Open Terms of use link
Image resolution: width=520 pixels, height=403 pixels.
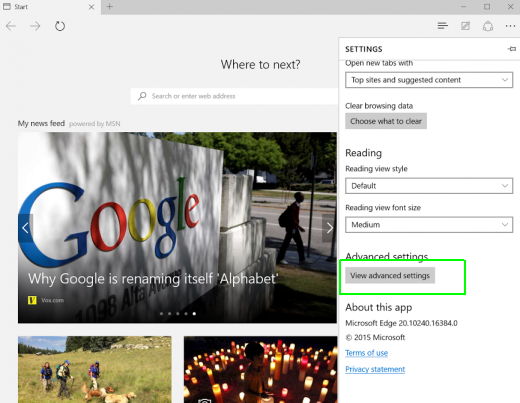[366, 353]
